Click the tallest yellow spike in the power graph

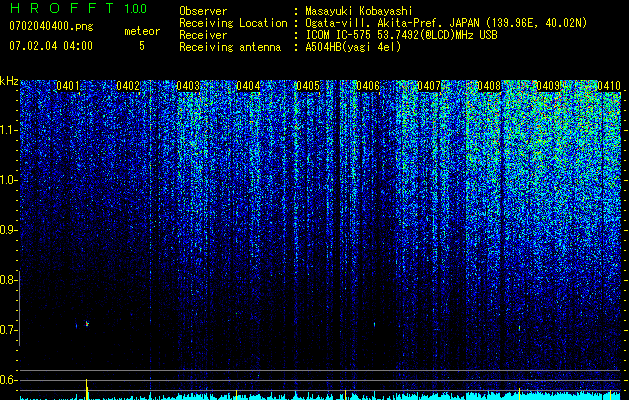[87, 389]
